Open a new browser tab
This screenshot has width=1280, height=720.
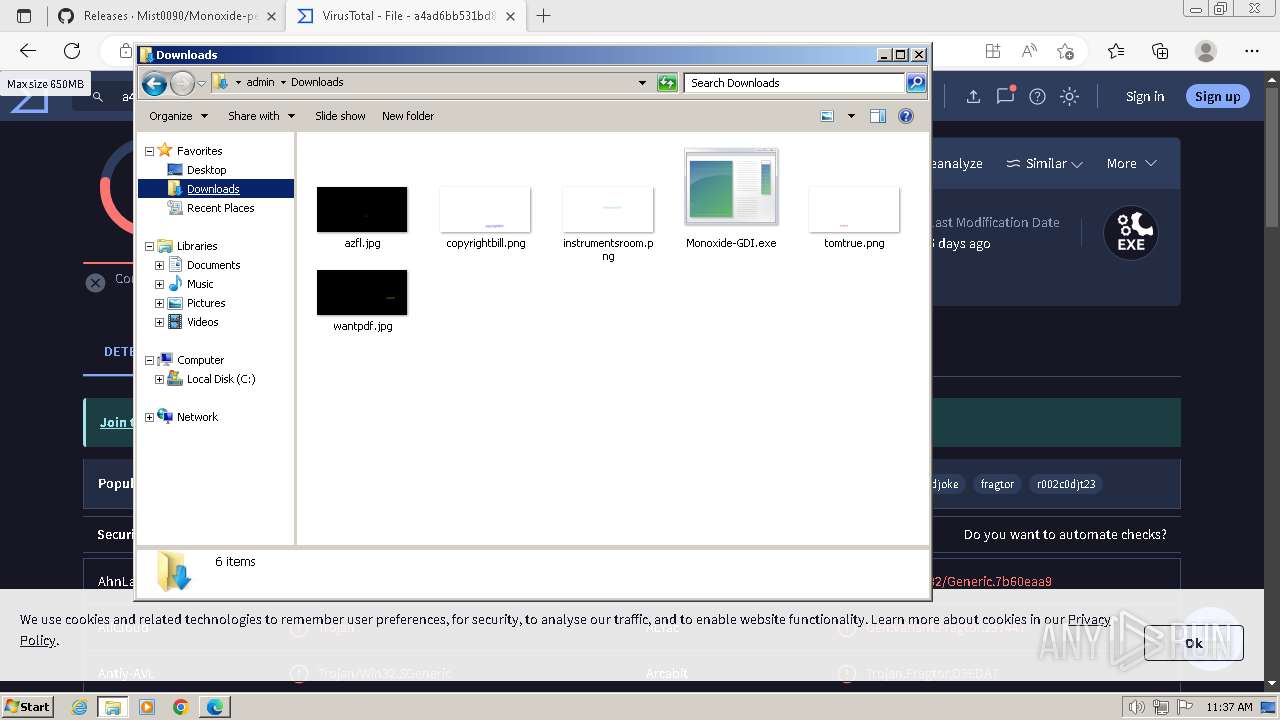[544, 16]
